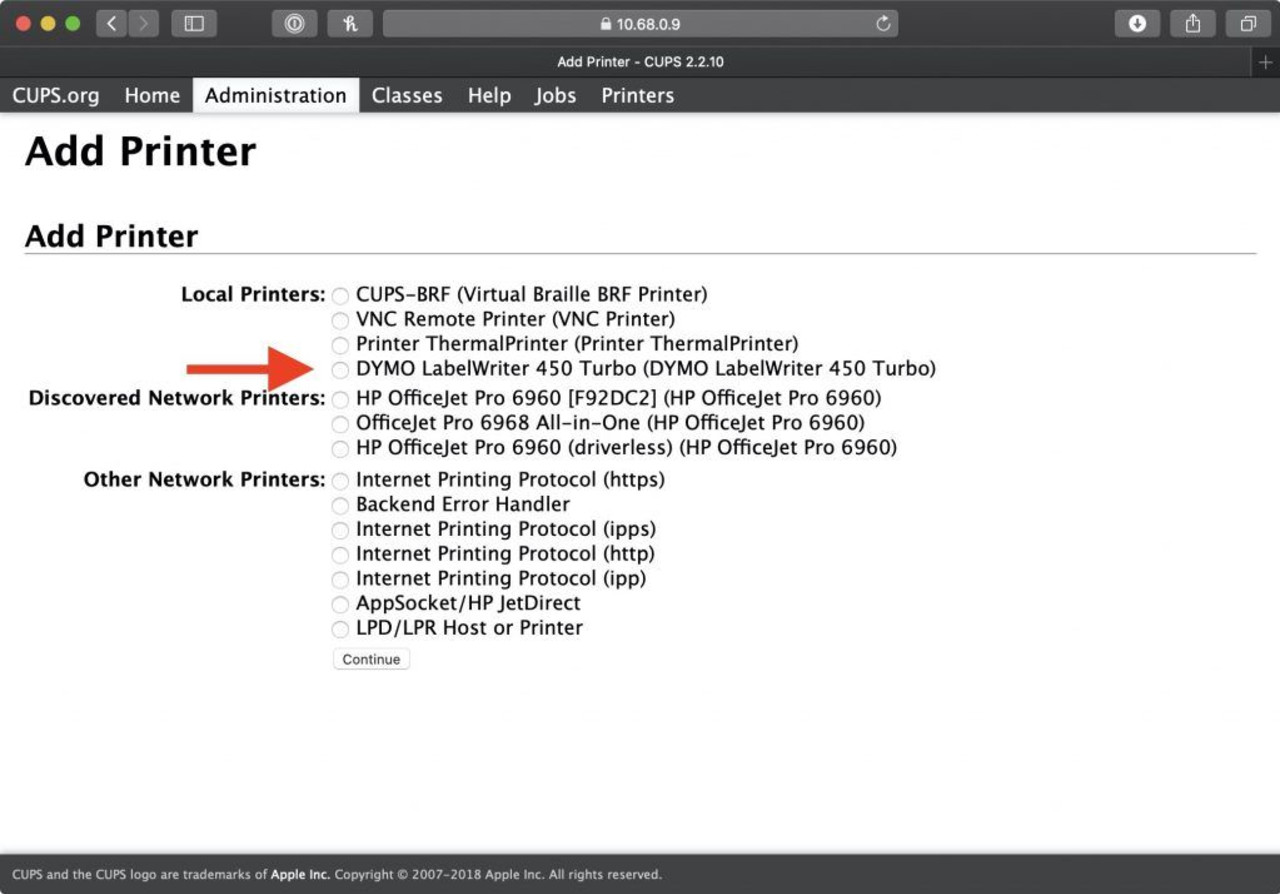The height and width of the screenshot is (894, 1280).
Task: Select the CUPS-BRF Virtual Braille printer
Action: (x=341, y=296)
